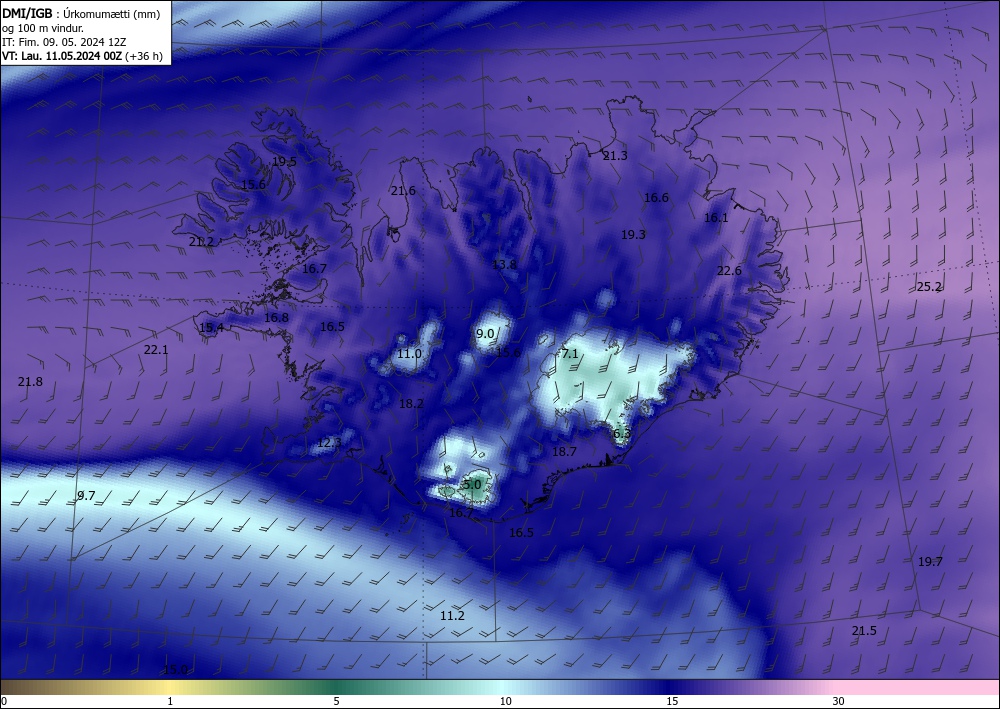Viewport: 1000px width, 709px height.
Task: Click the 21.5 value label
Action: (x=864, y=631)
